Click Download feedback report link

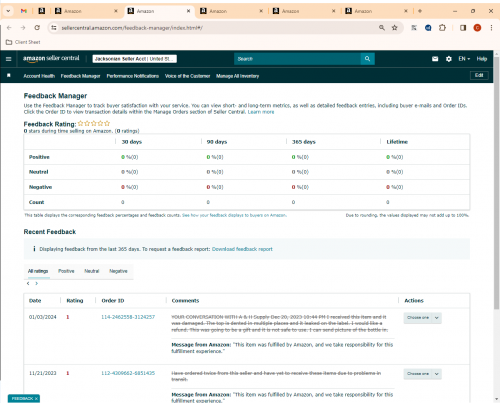pos(242,249)
